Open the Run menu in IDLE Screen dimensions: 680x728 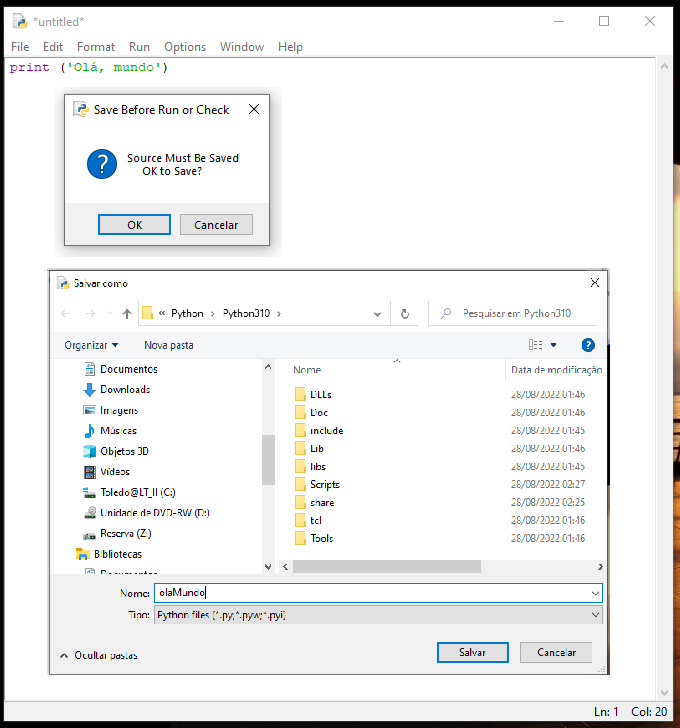tap(139, 47)
